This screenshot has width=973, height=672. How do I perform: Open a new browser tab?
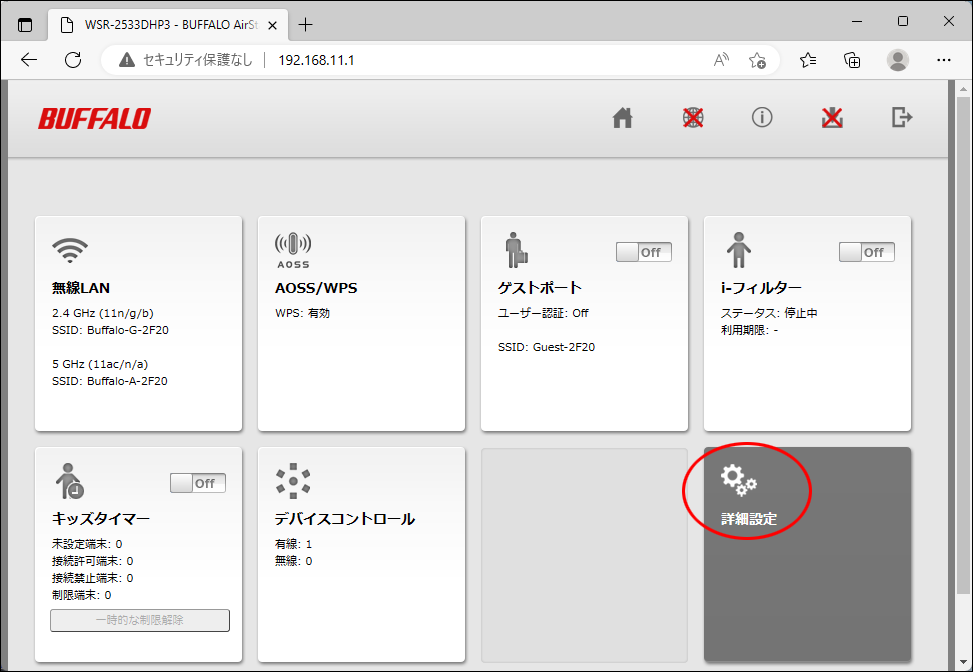[x=305, y=25]
